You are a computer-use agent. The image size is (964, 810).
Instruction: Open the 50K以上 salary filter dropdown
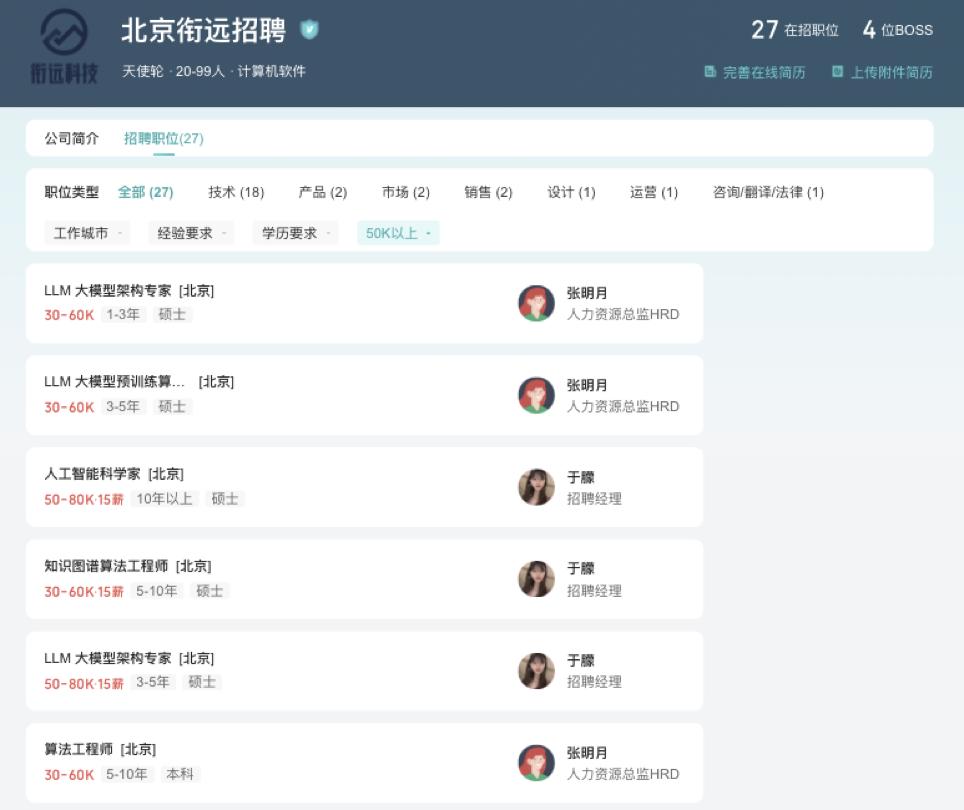[398, 233]
